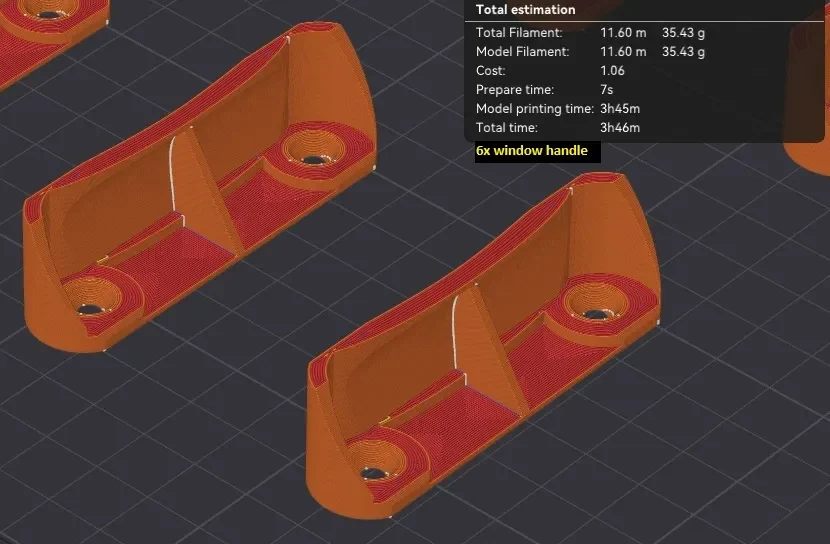Click the Total estimation panel header
This screenshot has height=544, width=830.
coord(525,10)
